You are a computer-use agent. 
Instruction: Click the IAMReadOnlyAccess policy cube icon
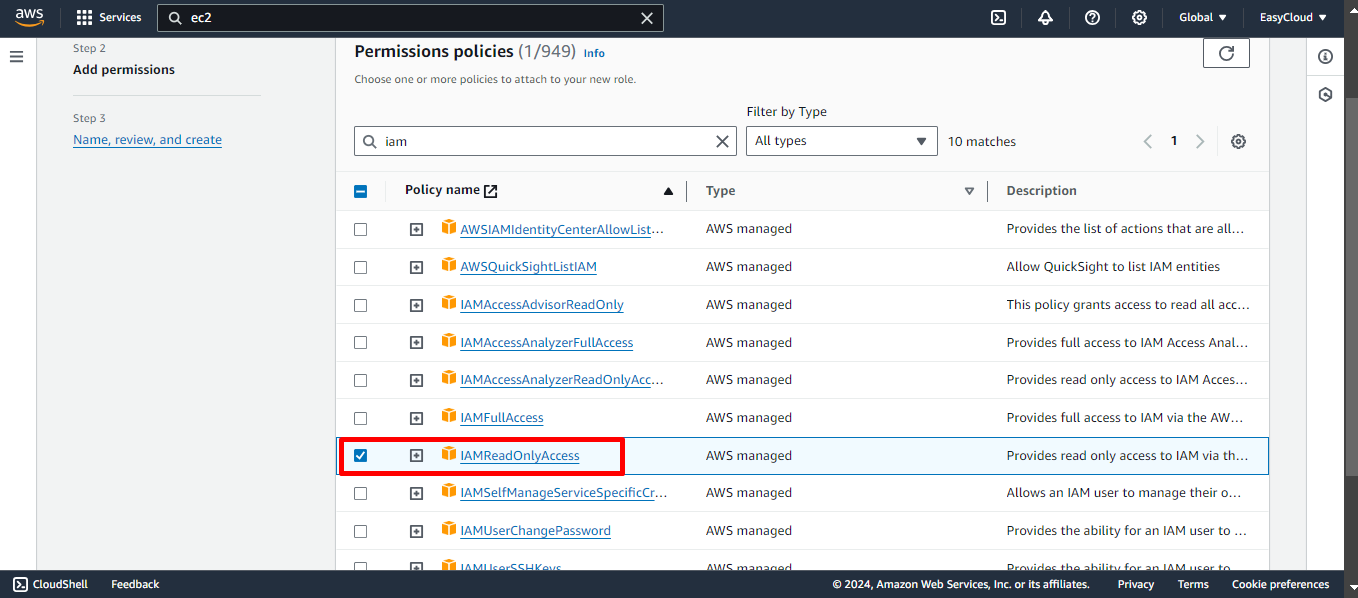[449, 455]
